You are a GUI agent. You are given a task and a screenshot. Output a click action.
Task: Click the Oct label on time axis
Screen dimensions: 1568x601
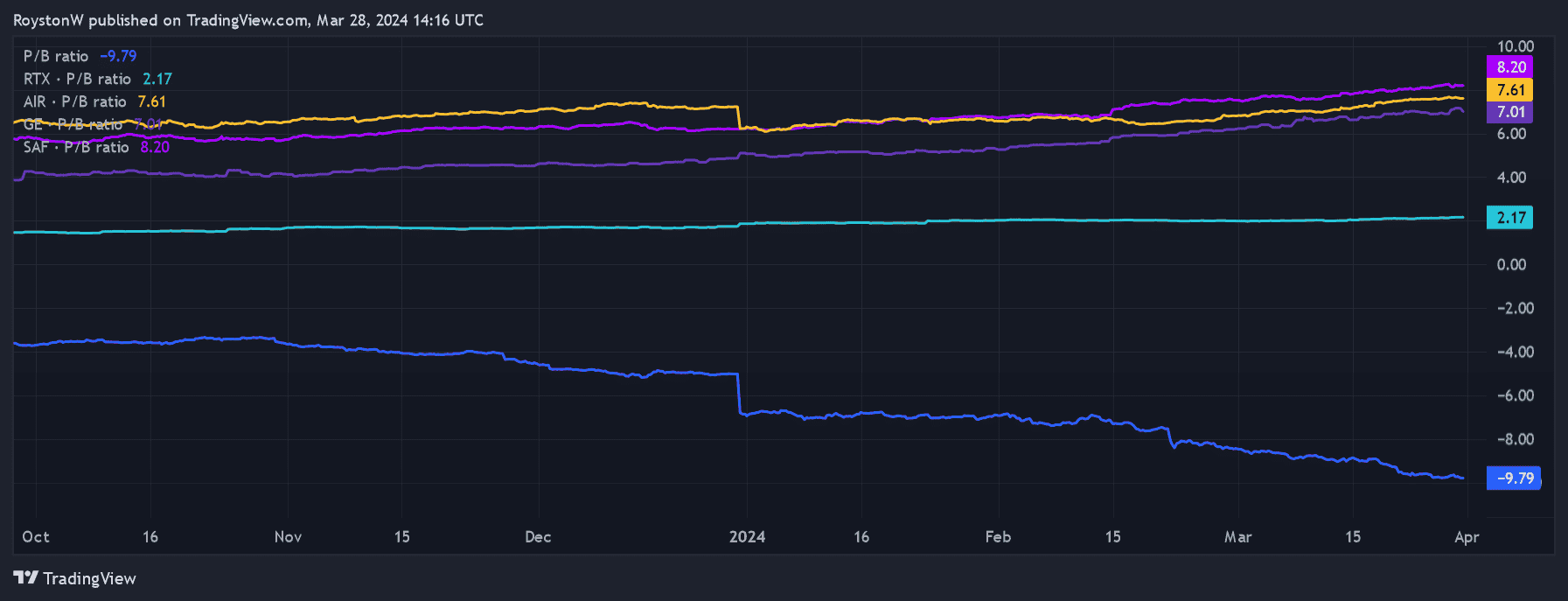(x=36, y=537)
